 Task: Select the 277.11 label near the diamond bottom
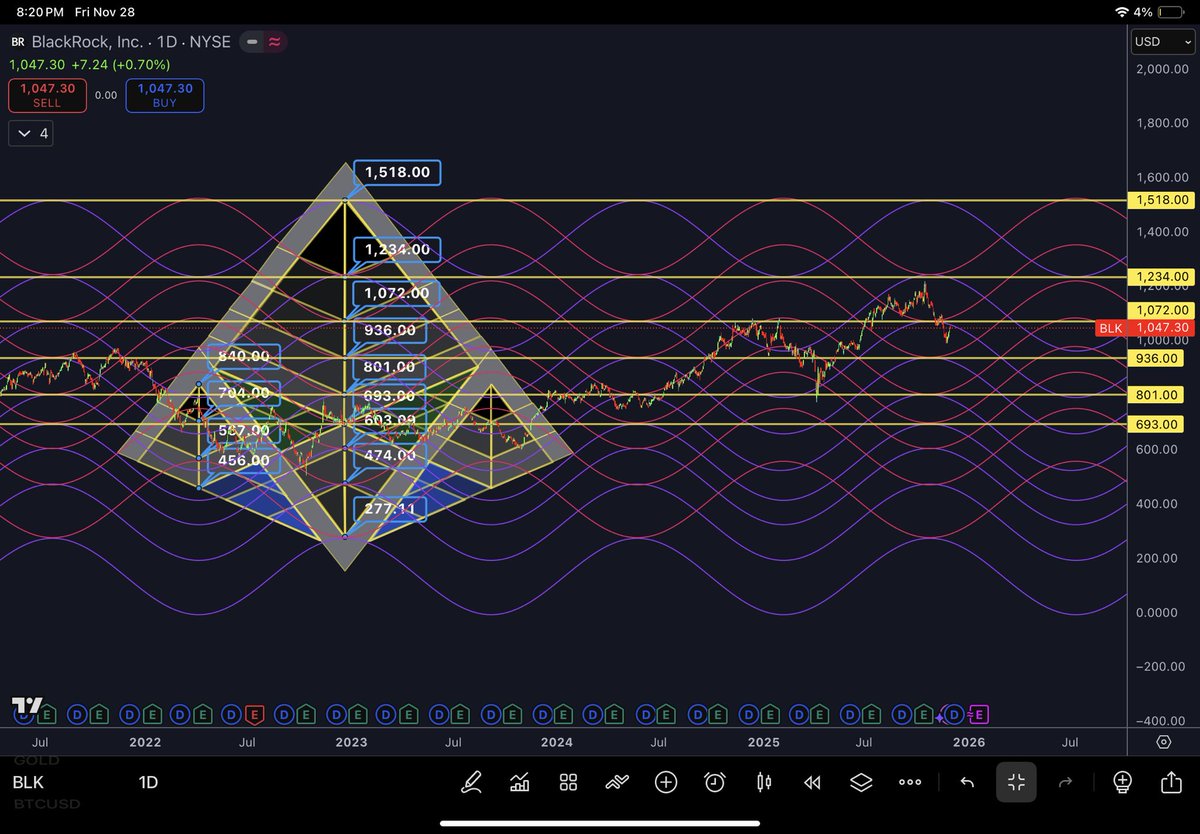[391, 509]
